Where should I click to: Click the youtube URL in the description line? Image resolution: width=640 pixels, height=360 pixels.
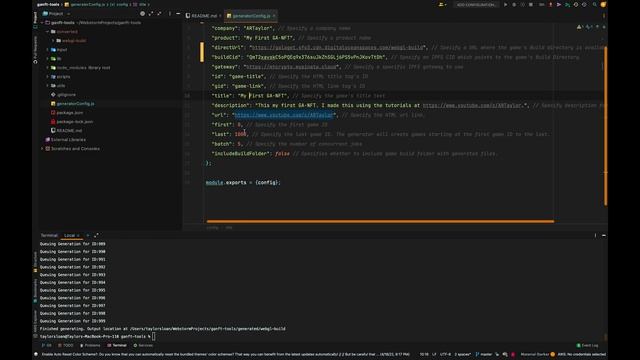pos(473,105)
